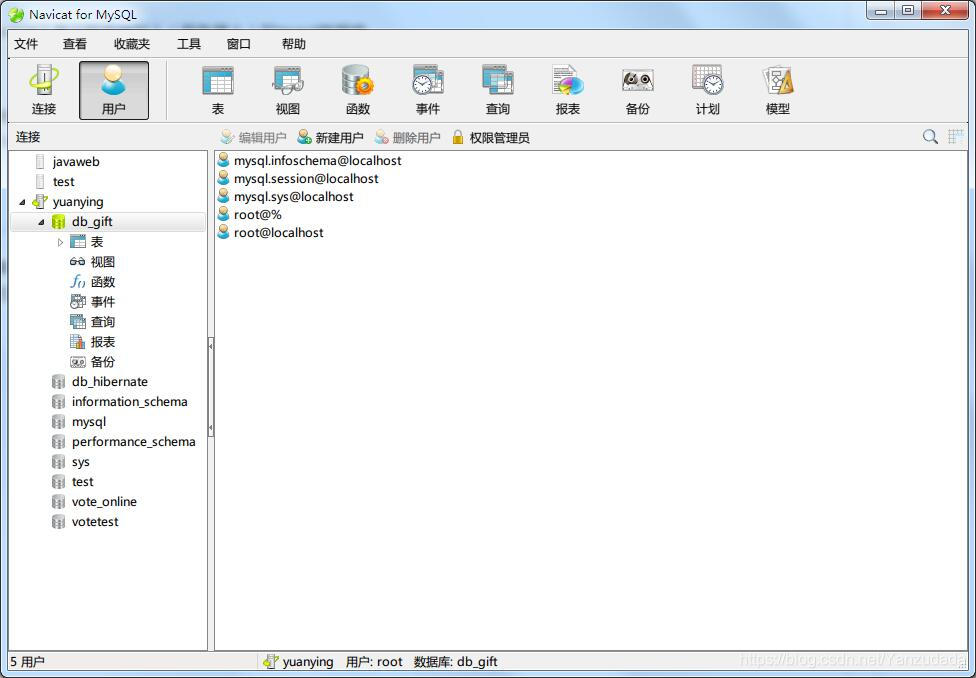Viewport: 976px width, 678px height.
Task: Click the yuanying connection icon in tree
Action: pos(40,202)
